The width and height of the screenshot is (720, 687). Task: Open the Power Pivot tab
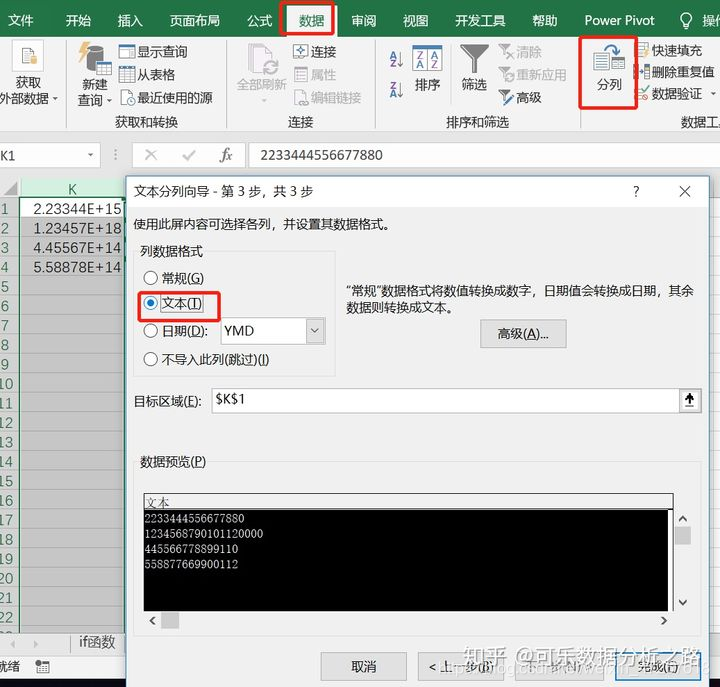(x=619, y=20)
